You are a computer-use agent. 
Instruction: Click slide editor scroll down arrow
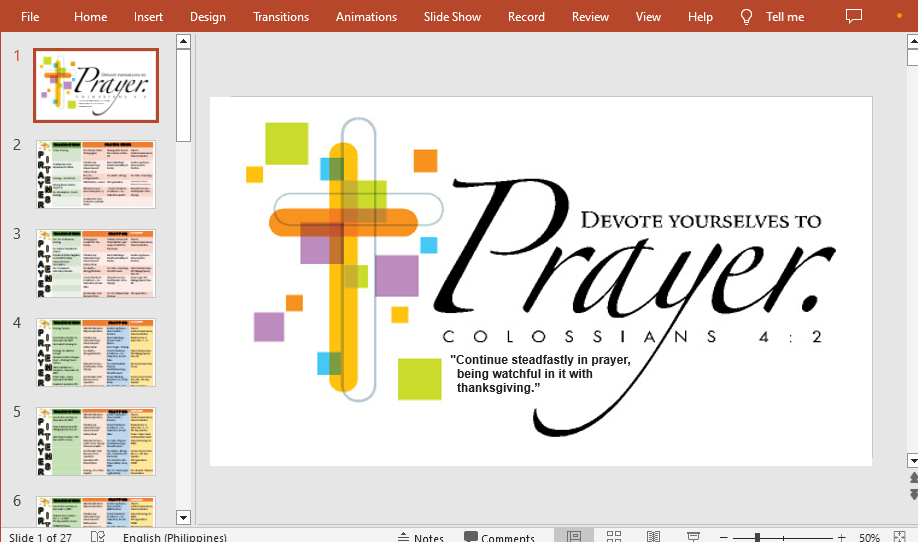tap(913, 461)
